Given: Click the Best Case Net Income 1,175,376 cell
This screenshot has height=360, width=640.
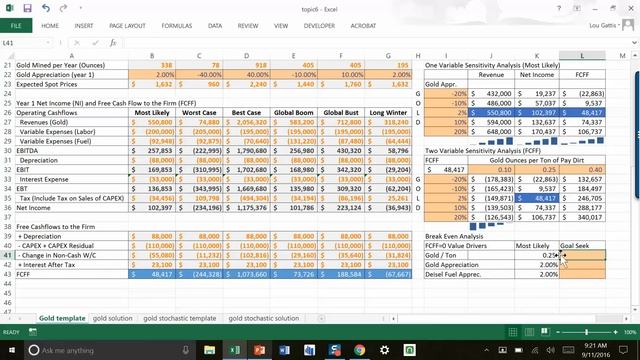Looking at the screenshot, I should click(247, 208).
